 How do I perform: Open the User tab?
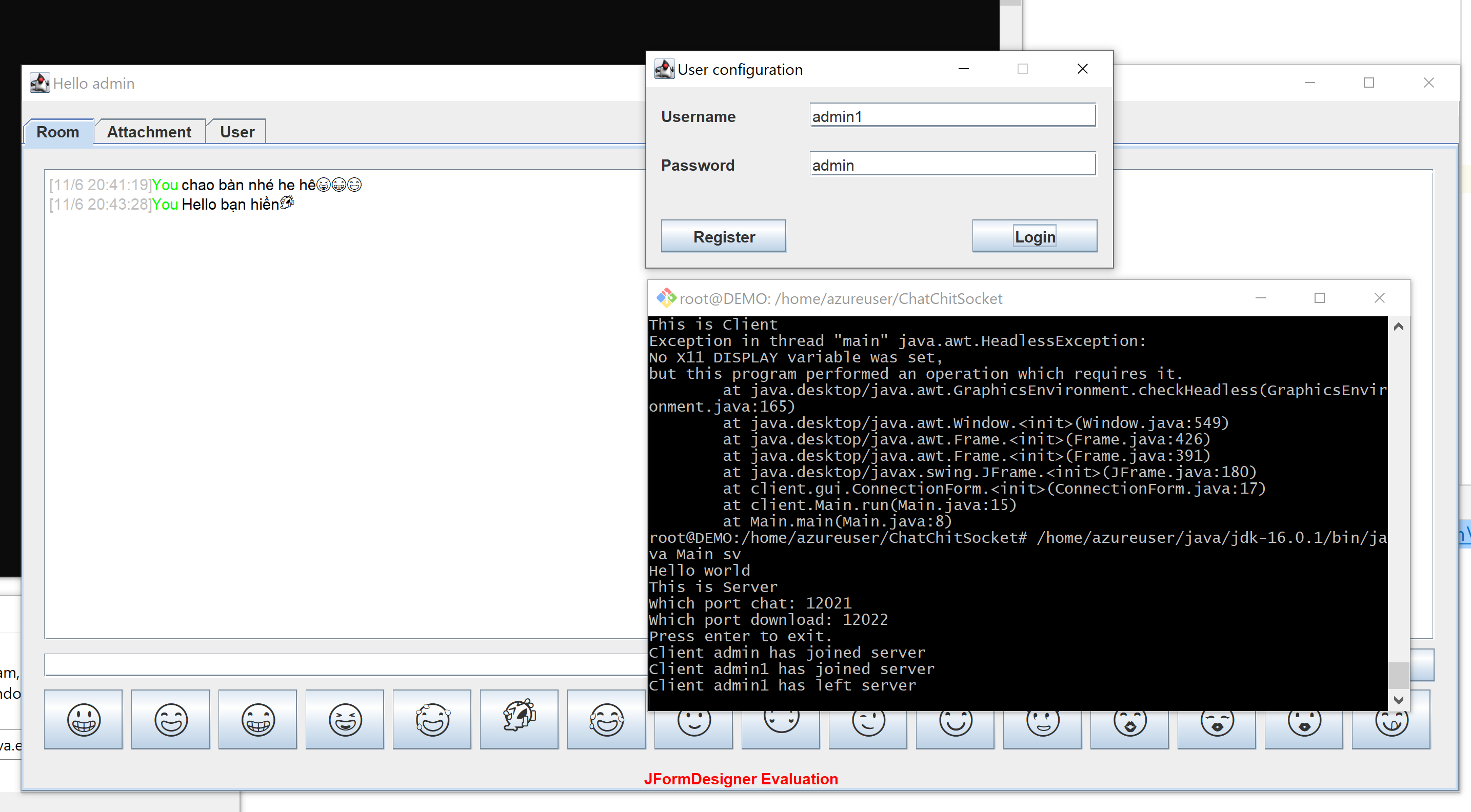coord(236,131)
